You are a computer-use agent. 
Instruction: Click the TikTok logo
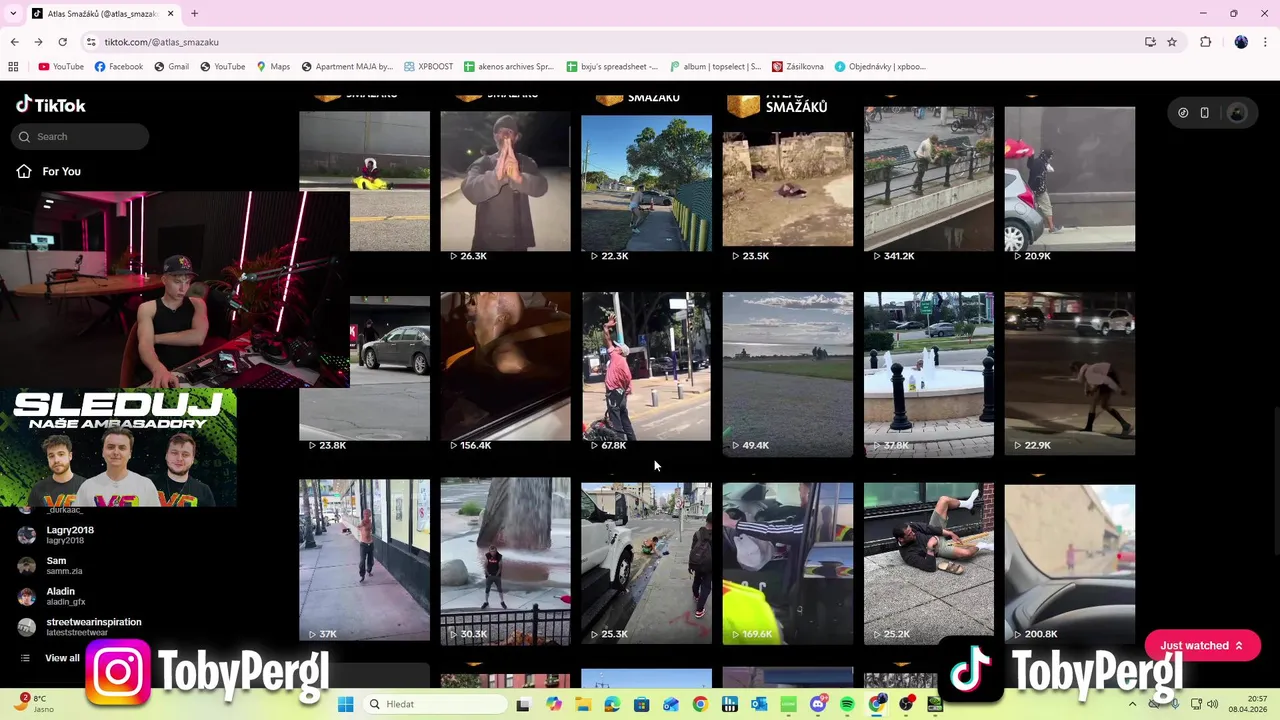tap(51, 105)
